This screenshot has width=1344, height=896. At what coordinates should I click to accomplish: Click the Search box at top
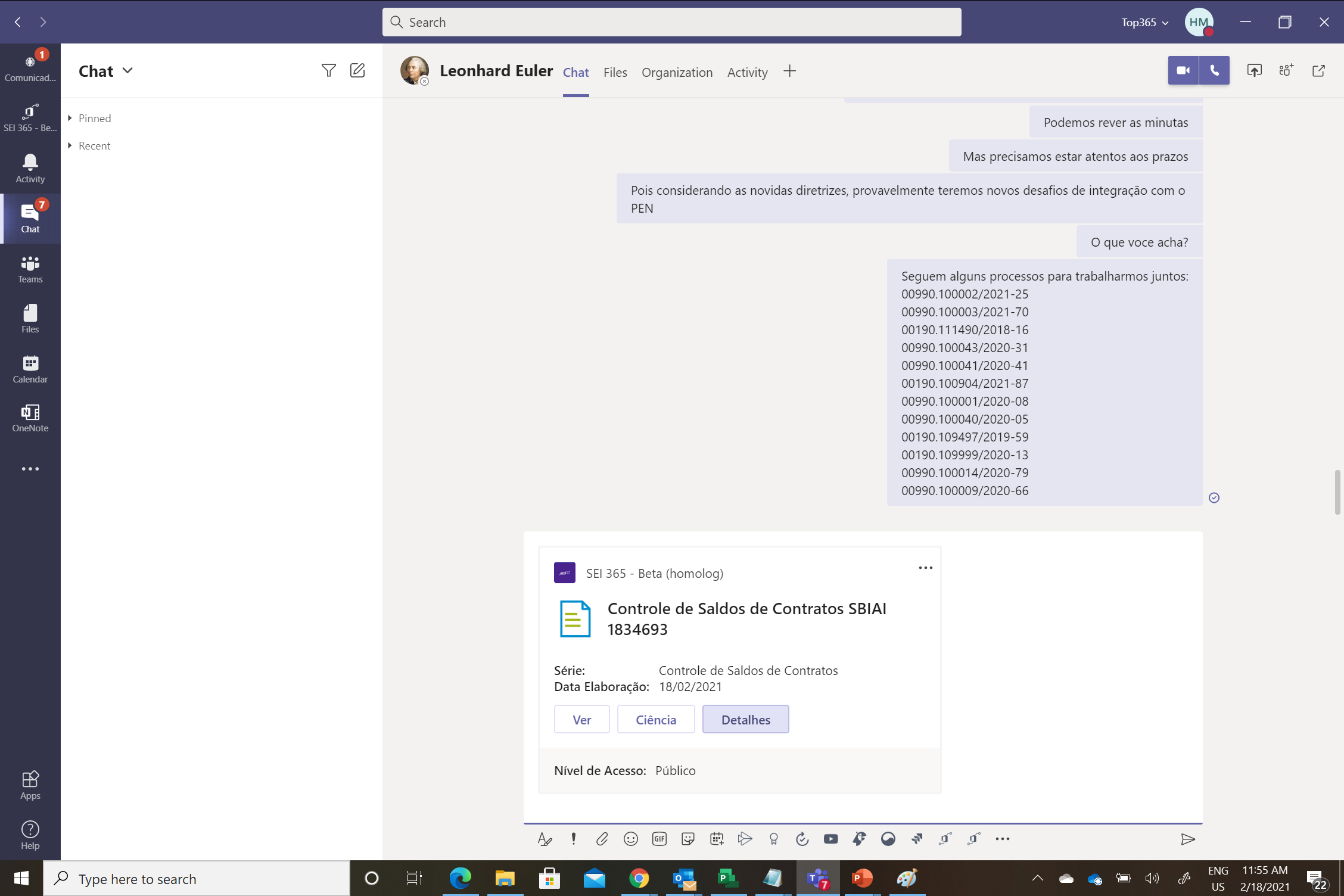671,23
